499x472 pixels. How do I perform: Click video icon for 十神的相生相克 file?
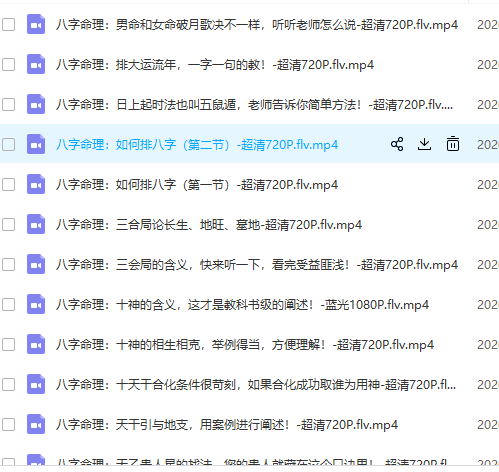(x=36, y=344)
